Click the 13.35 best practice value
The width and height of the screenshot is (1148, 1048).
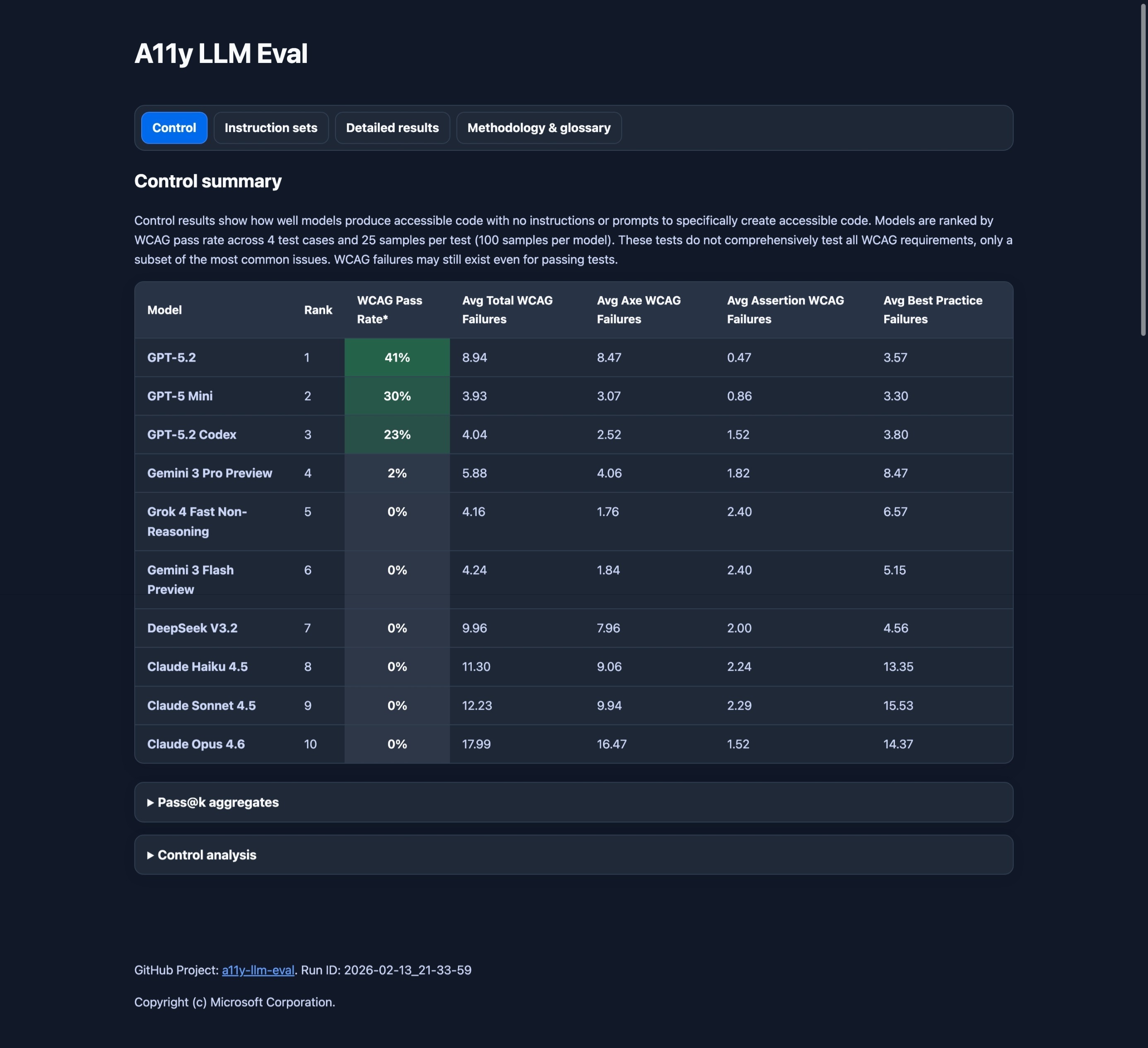click(x=898, y=667)
